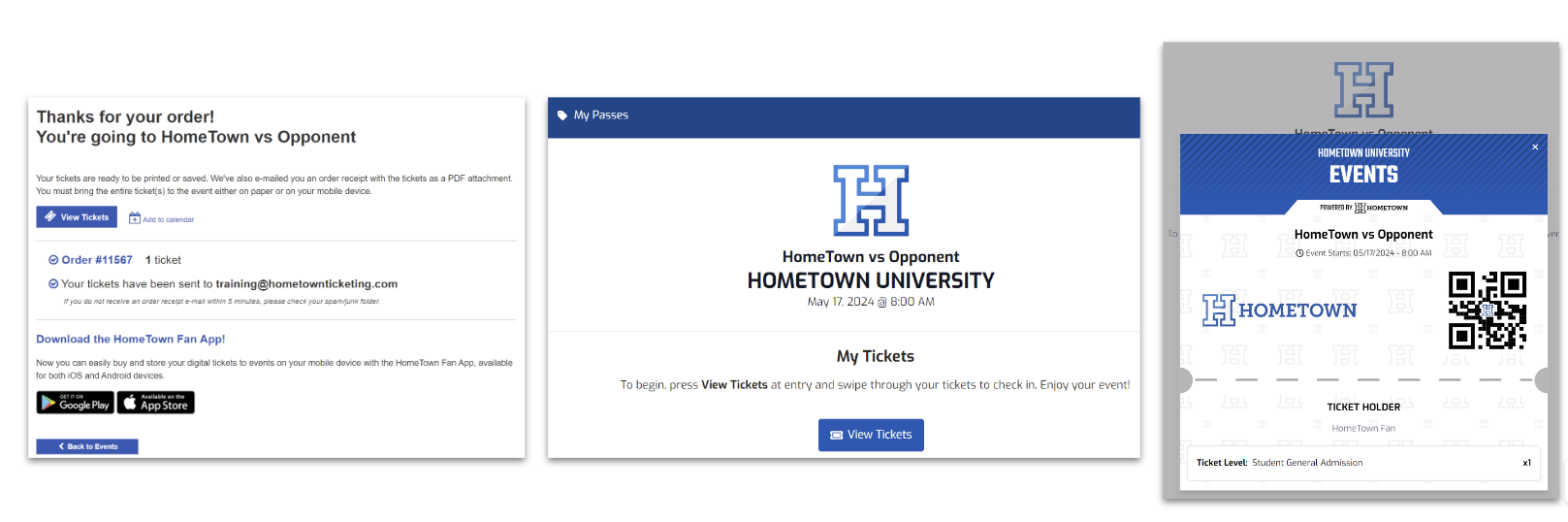
Task: Click the Add to calendar icon
Action: click(x=135, y=218)
